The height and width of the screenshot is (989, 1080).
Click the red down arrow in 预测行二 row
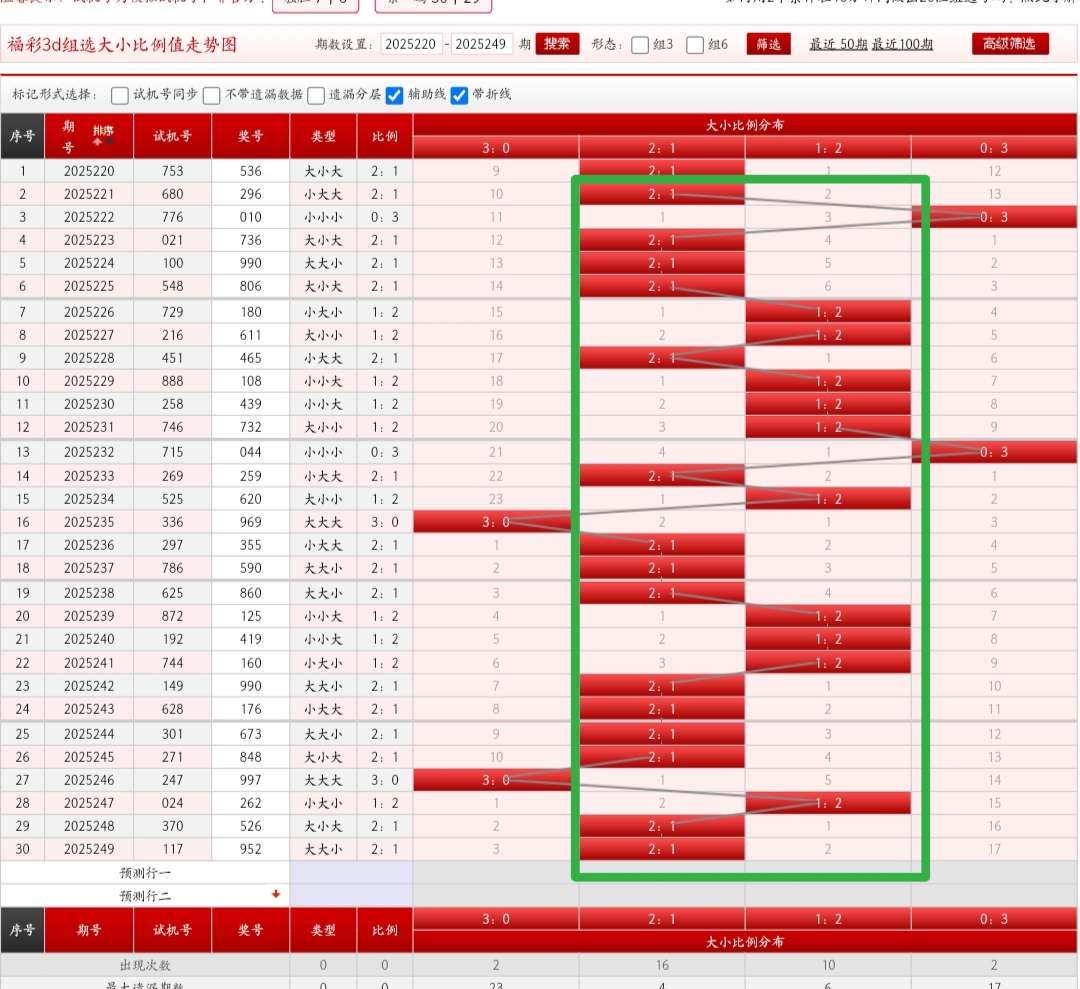click(x=276, y=894)
